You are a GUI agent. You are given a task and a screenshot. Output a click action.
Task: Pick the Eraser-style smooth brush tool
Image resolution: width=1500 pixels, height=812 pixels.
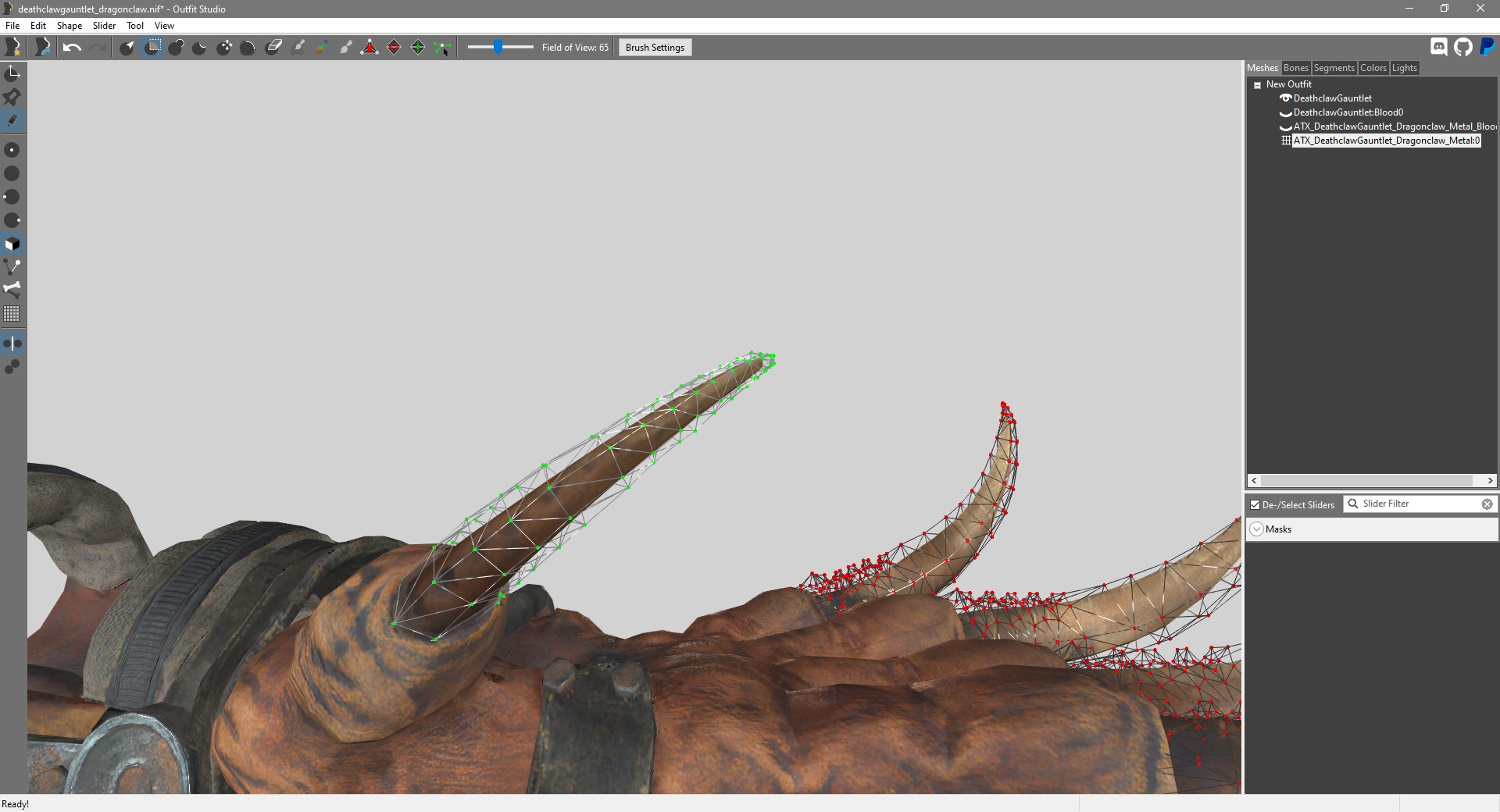point(273,48)
